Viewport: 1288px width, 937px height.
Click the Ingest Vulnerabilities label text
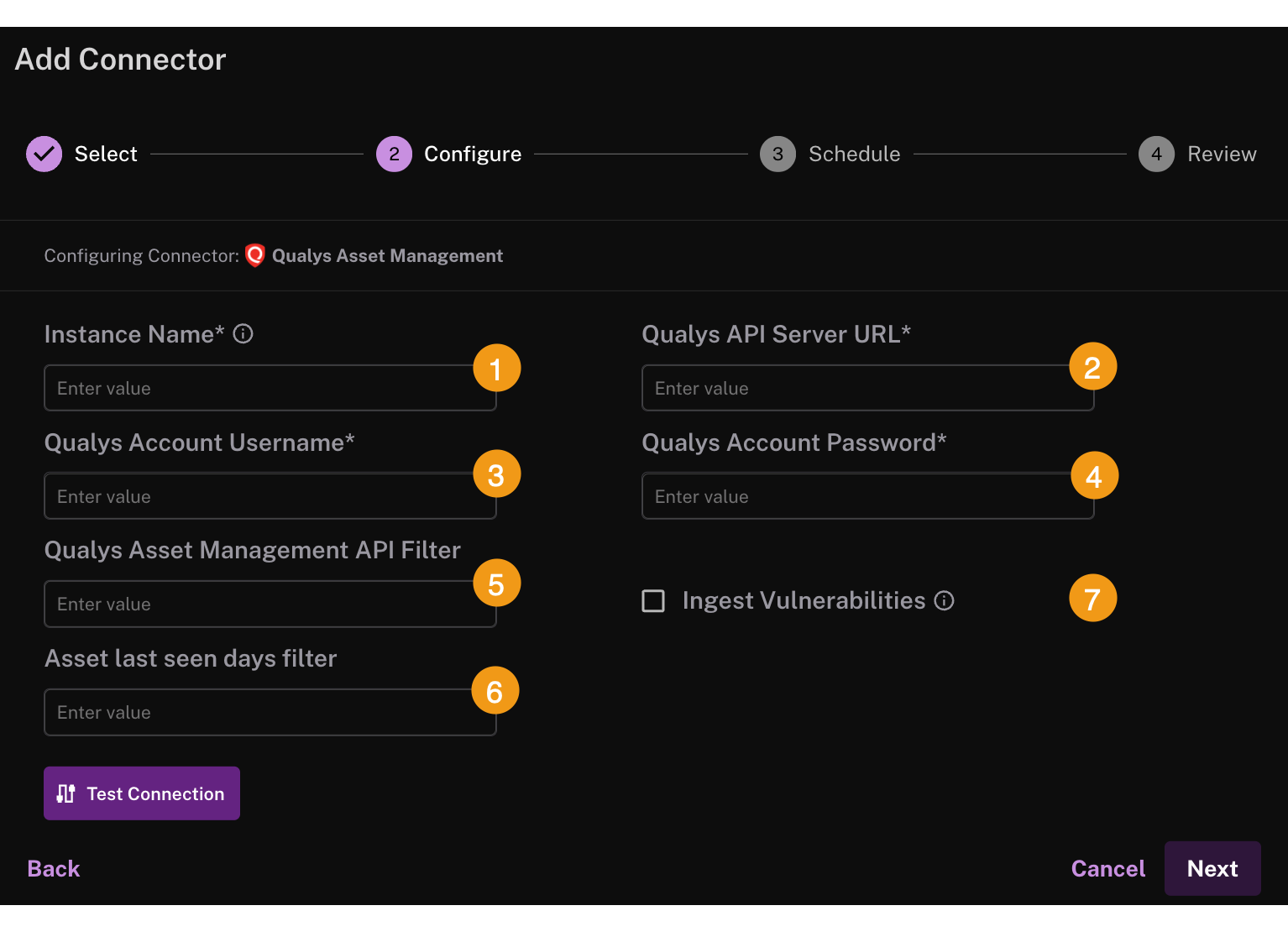click(804, 600)
